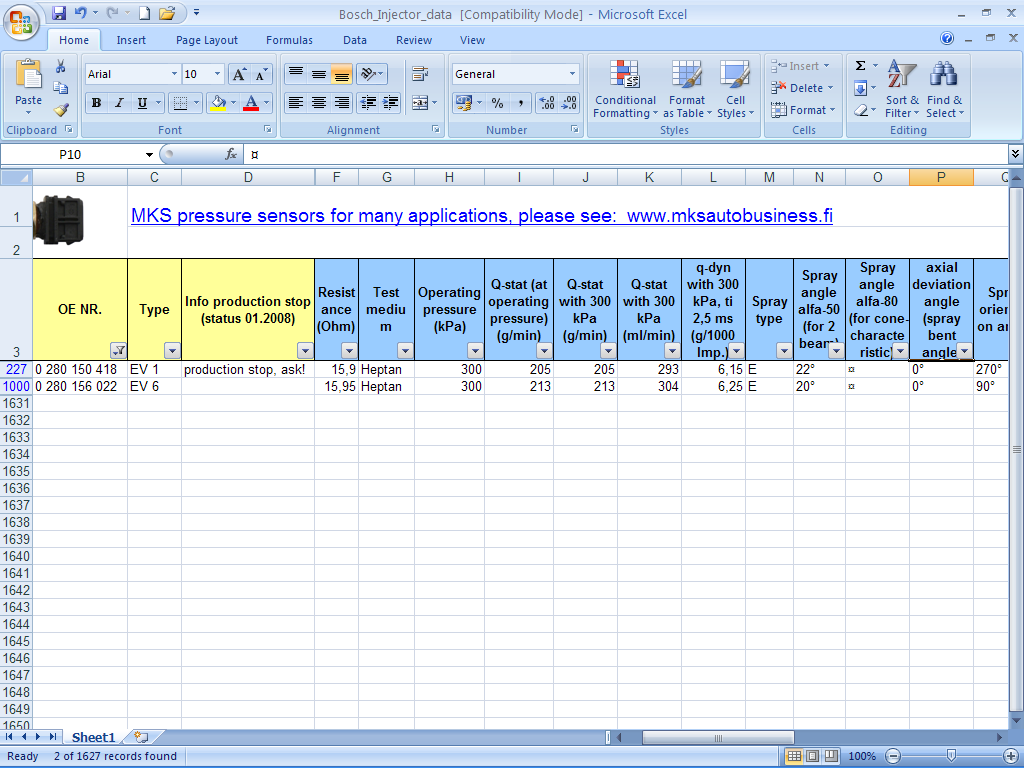Insert a new worksheet tab
The height and width of the screenshot is (768, 1024).
[x=141, y=737]
